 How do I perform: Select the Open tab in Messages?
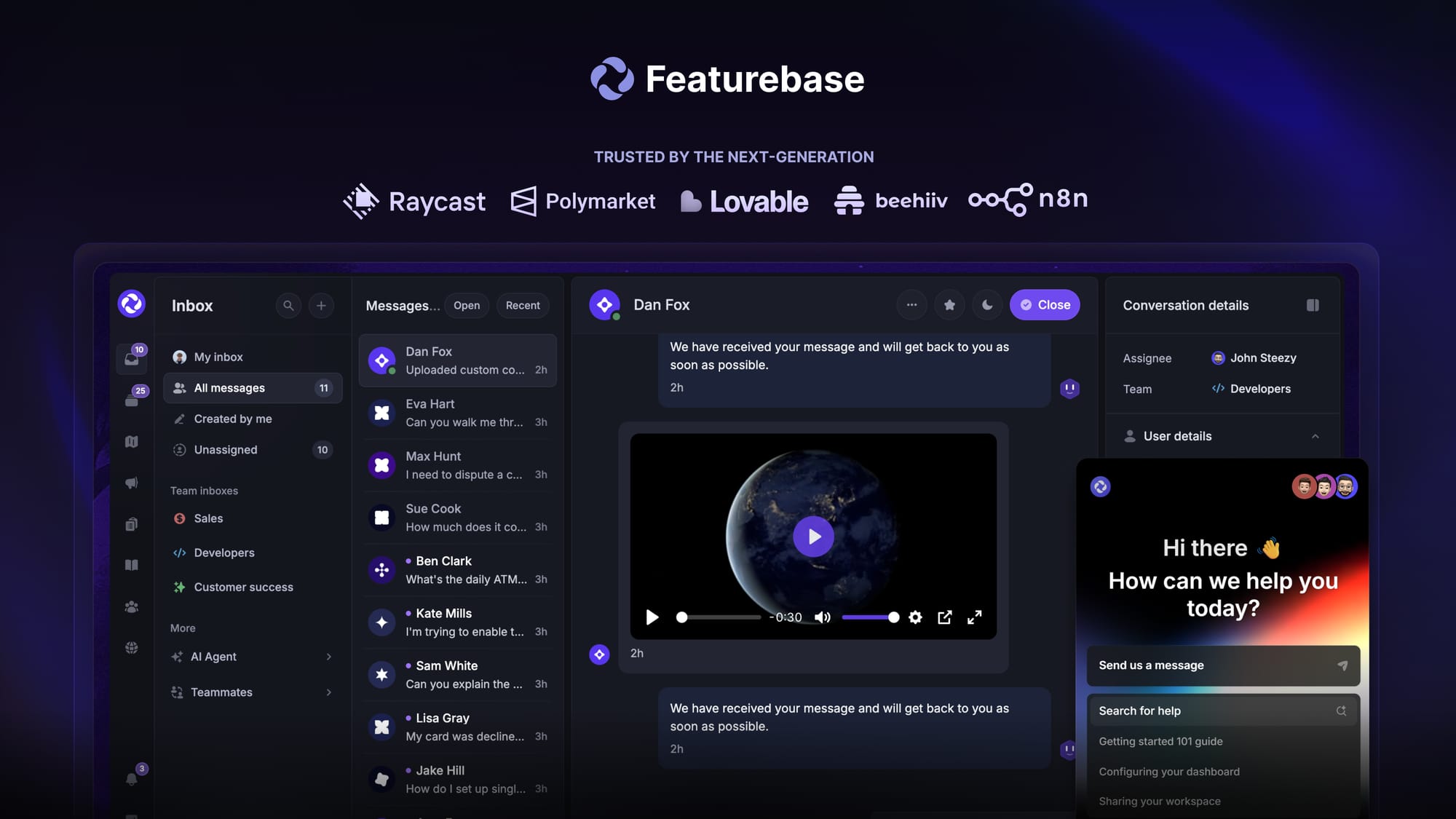coord(466,305)
